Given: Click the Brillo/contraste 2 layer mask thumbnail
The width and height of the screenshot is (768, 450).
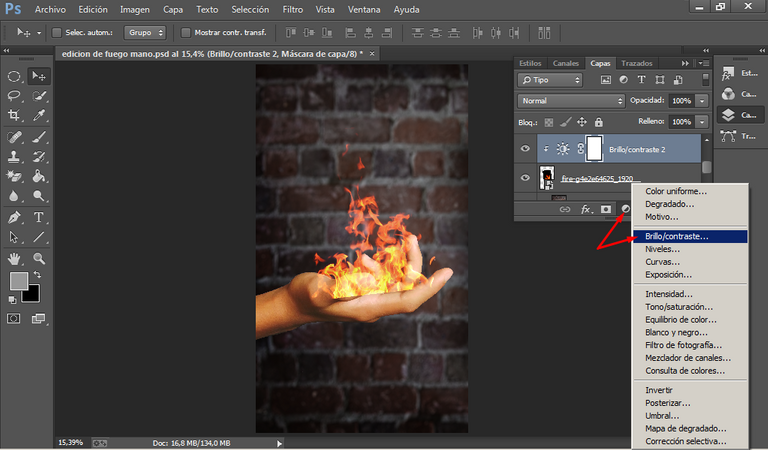Looking at the screenshot, I should [x=594, y=148].
